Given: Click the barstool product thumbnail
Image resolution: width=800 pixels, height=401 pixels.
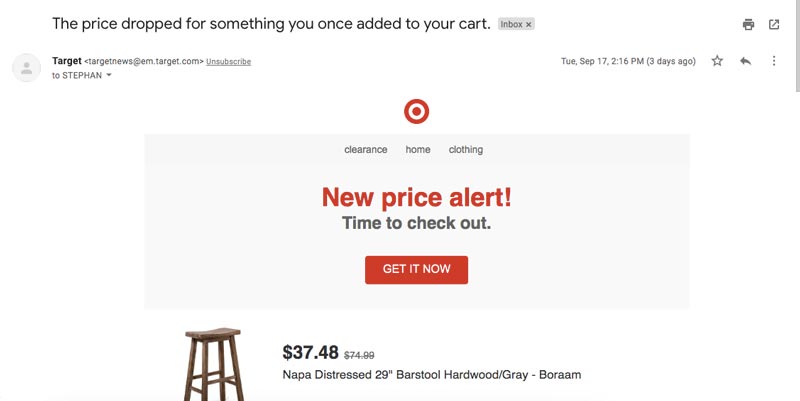Looking at the screenshot, I should 214,364.
